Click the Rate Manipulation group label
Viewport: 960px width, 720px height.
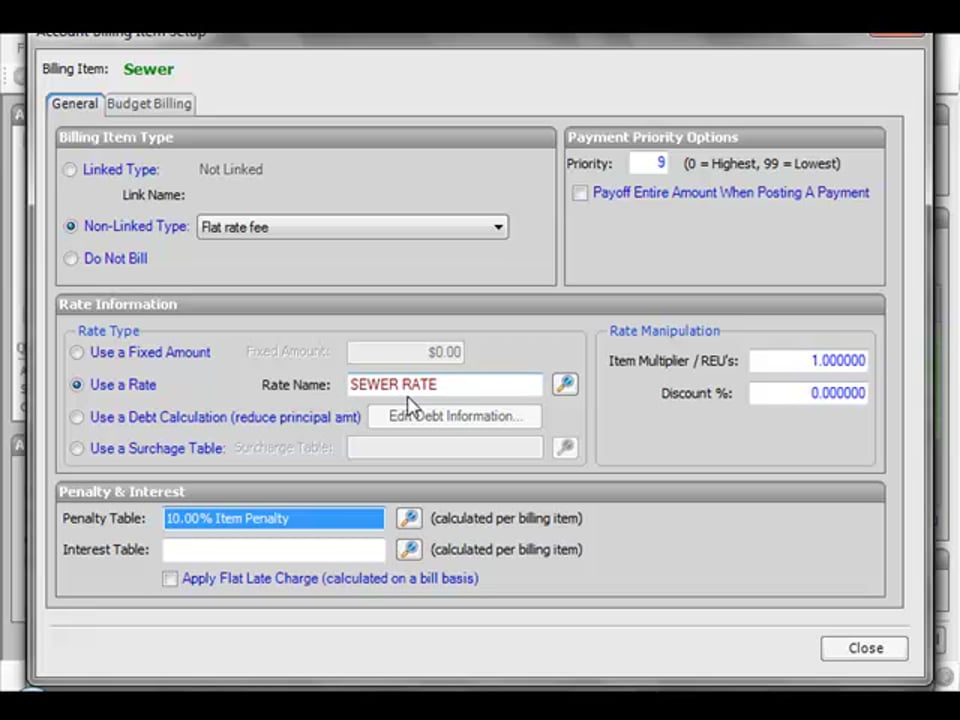[664, 331]
